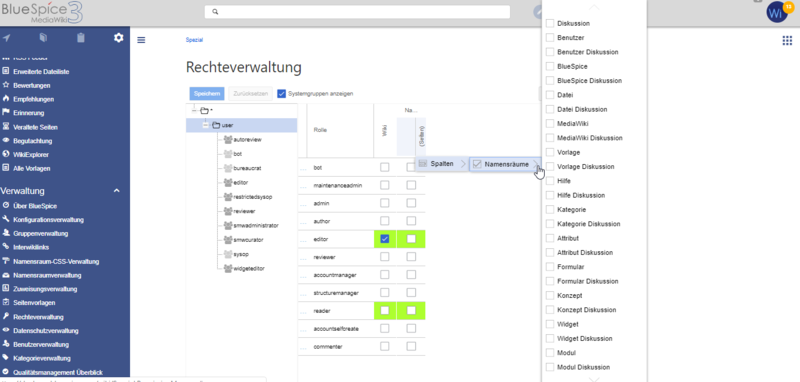Check the BlueSpice namespace checkbox
This screenshot has height=382, width=800.
(550, 66)
